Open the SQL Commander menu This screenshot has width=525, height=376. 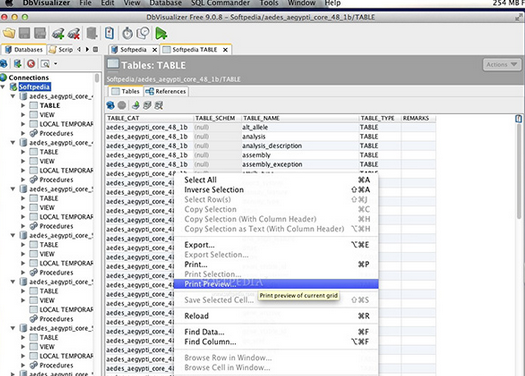[x=220, y=3]
